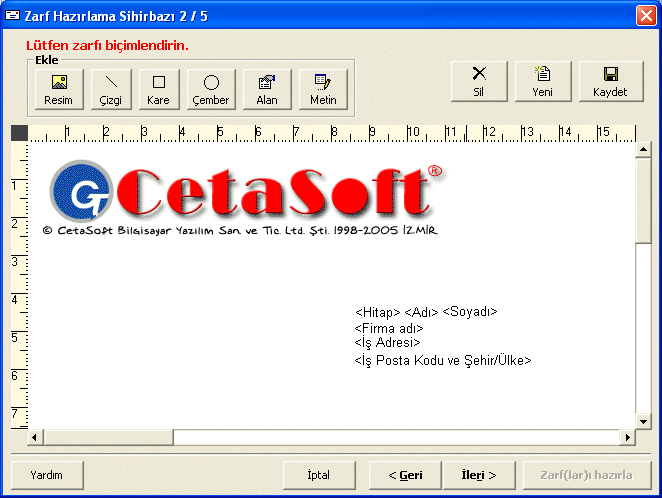Click the horizontal scrollbar left arrow

pyautogui.click(x=35, y=437)
